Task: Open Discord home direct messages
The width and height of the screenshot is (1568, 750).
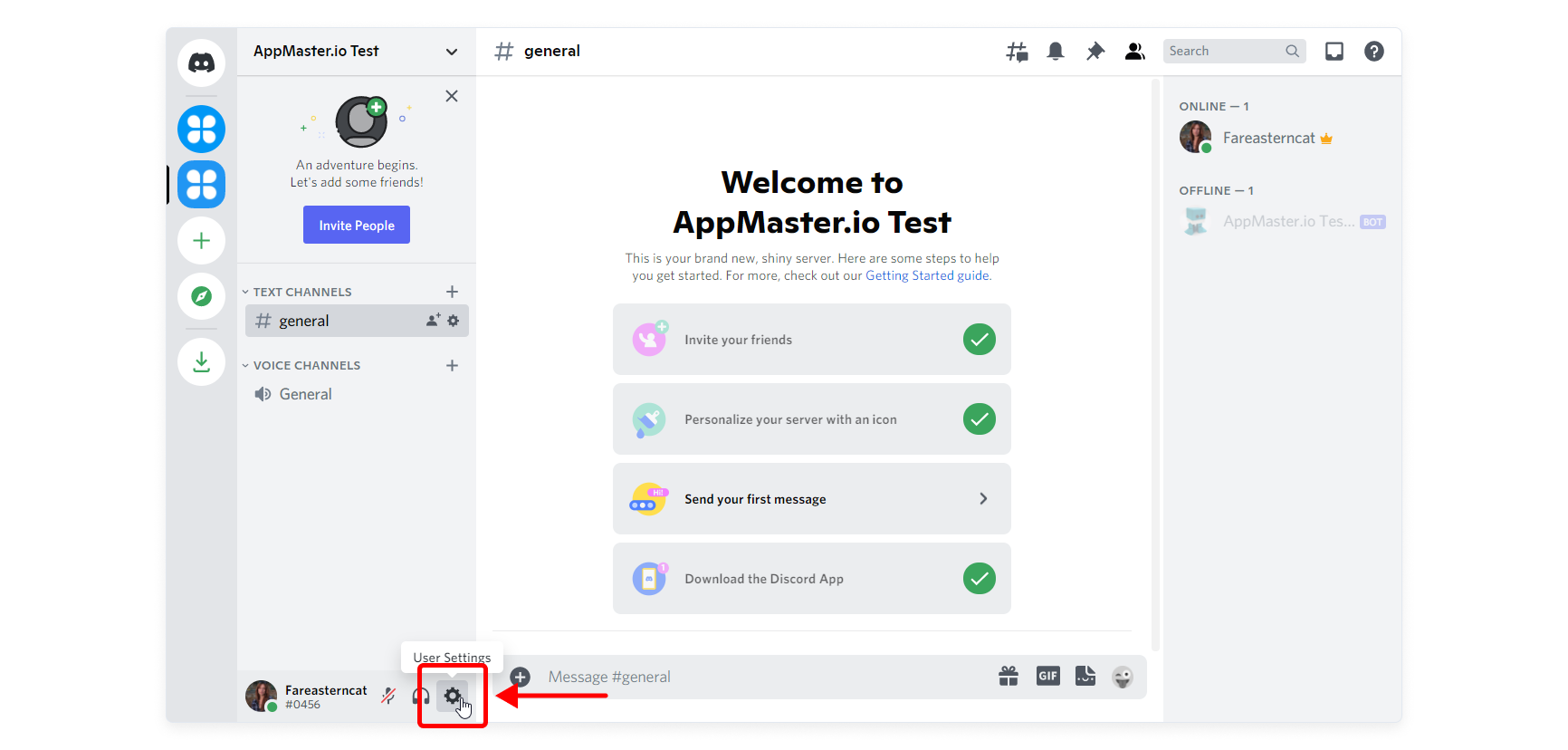Action: pos(201,62)
